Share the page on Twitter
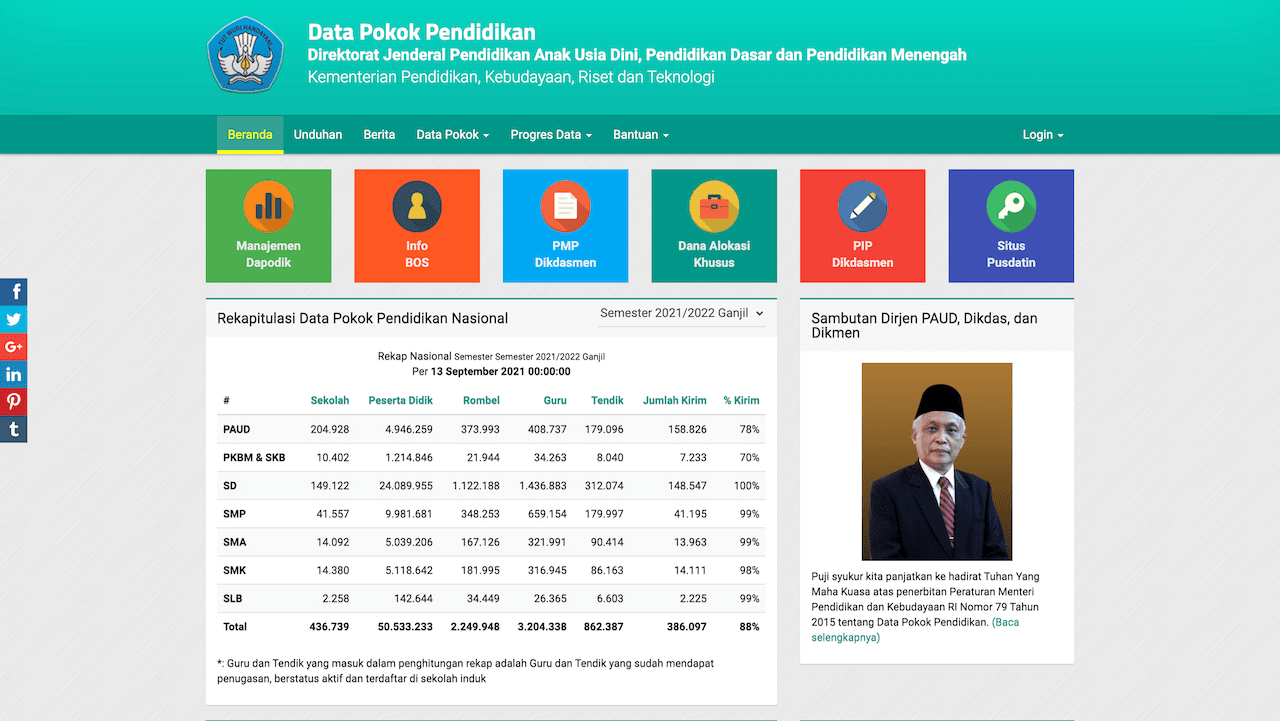Screen dimensions: 1280x721 pos(13,320)
